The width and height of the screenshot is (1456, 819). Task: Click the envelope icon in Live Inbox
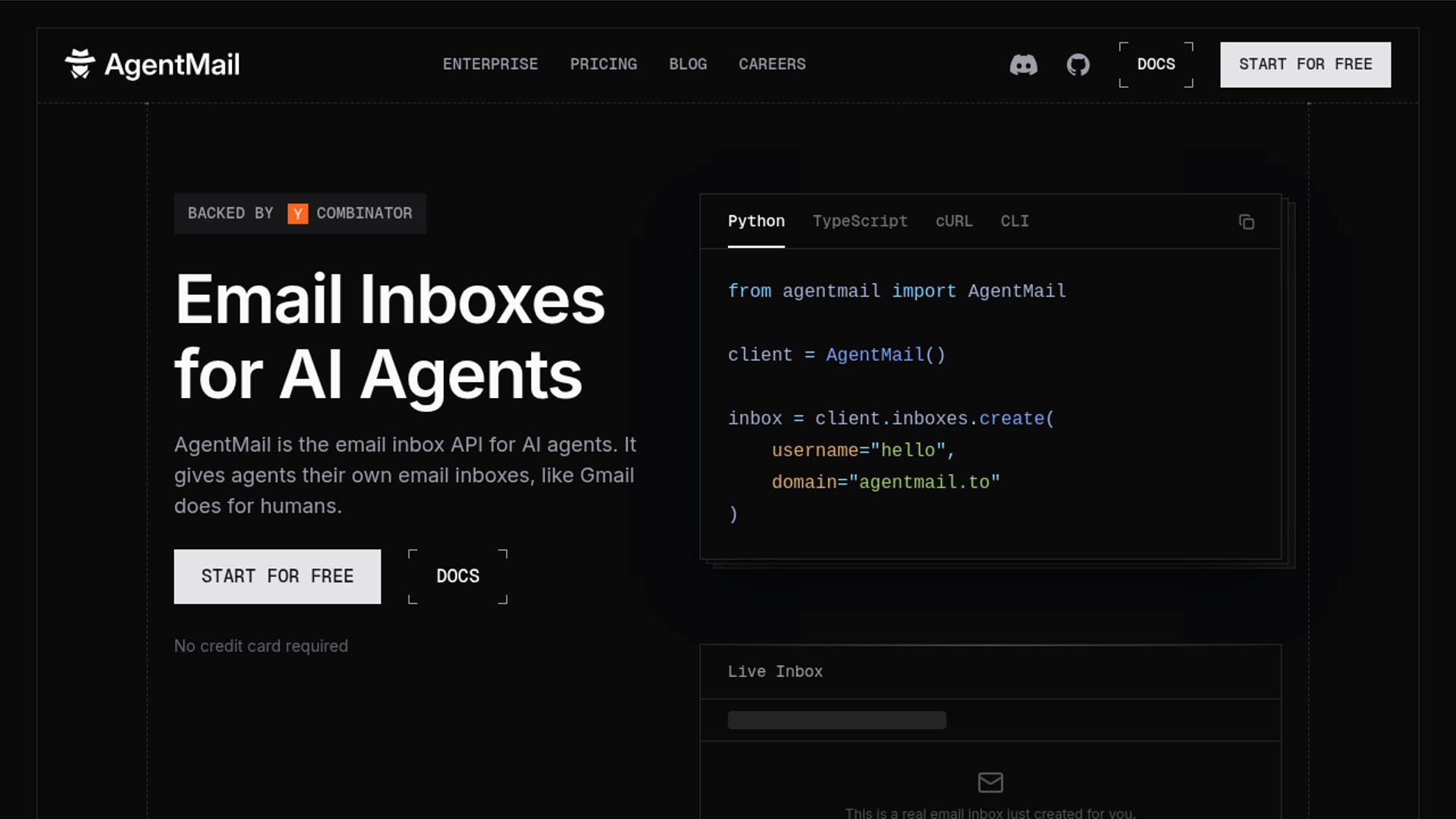pos(990,782)
